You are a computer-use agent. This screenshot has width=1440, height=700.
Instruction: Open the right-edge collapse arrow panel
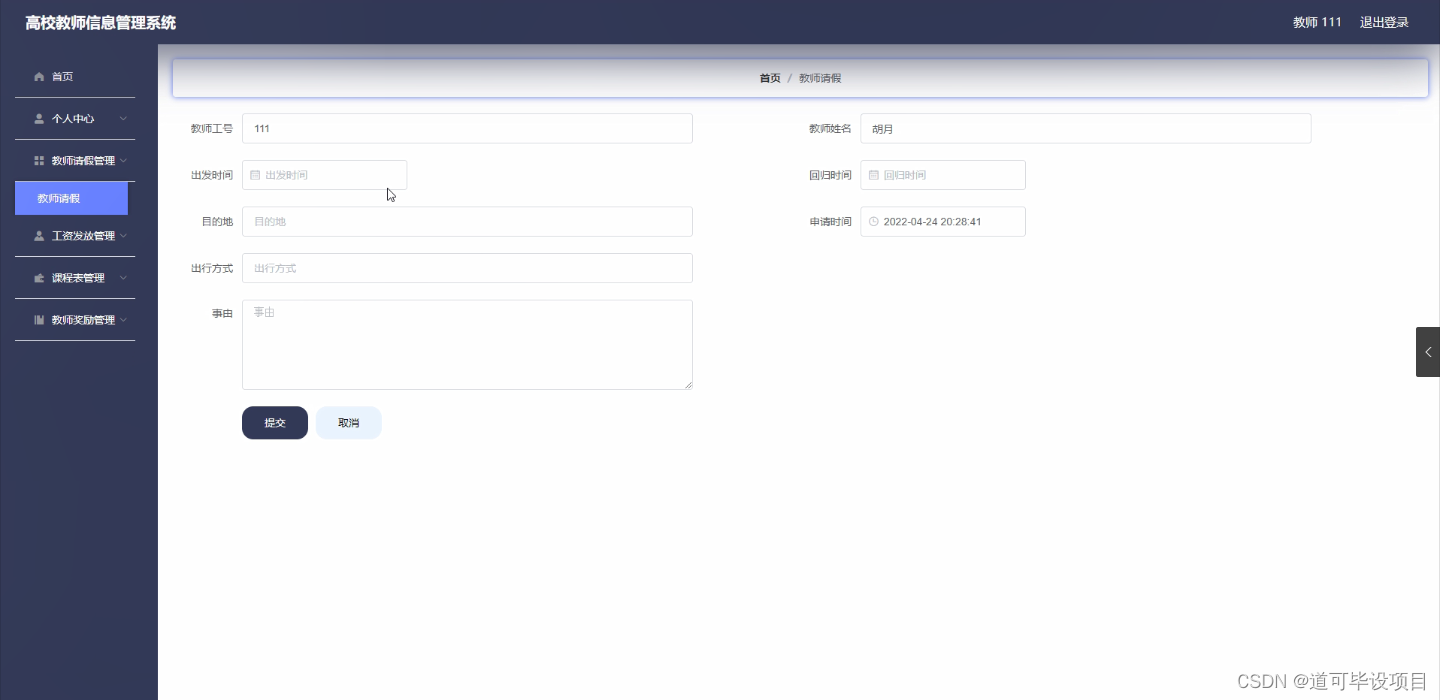point(1428,352)
